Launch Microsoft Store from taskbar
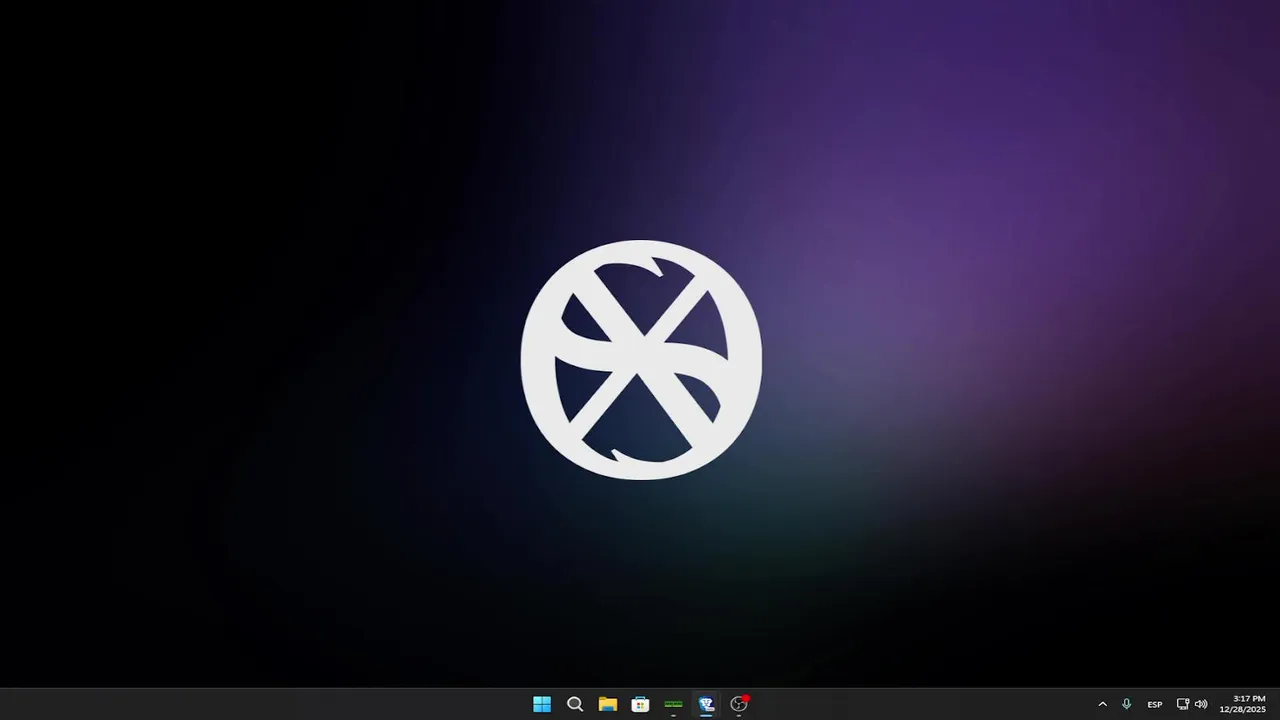The height and width of the screenshot is (720, 1280). point(641,704)
